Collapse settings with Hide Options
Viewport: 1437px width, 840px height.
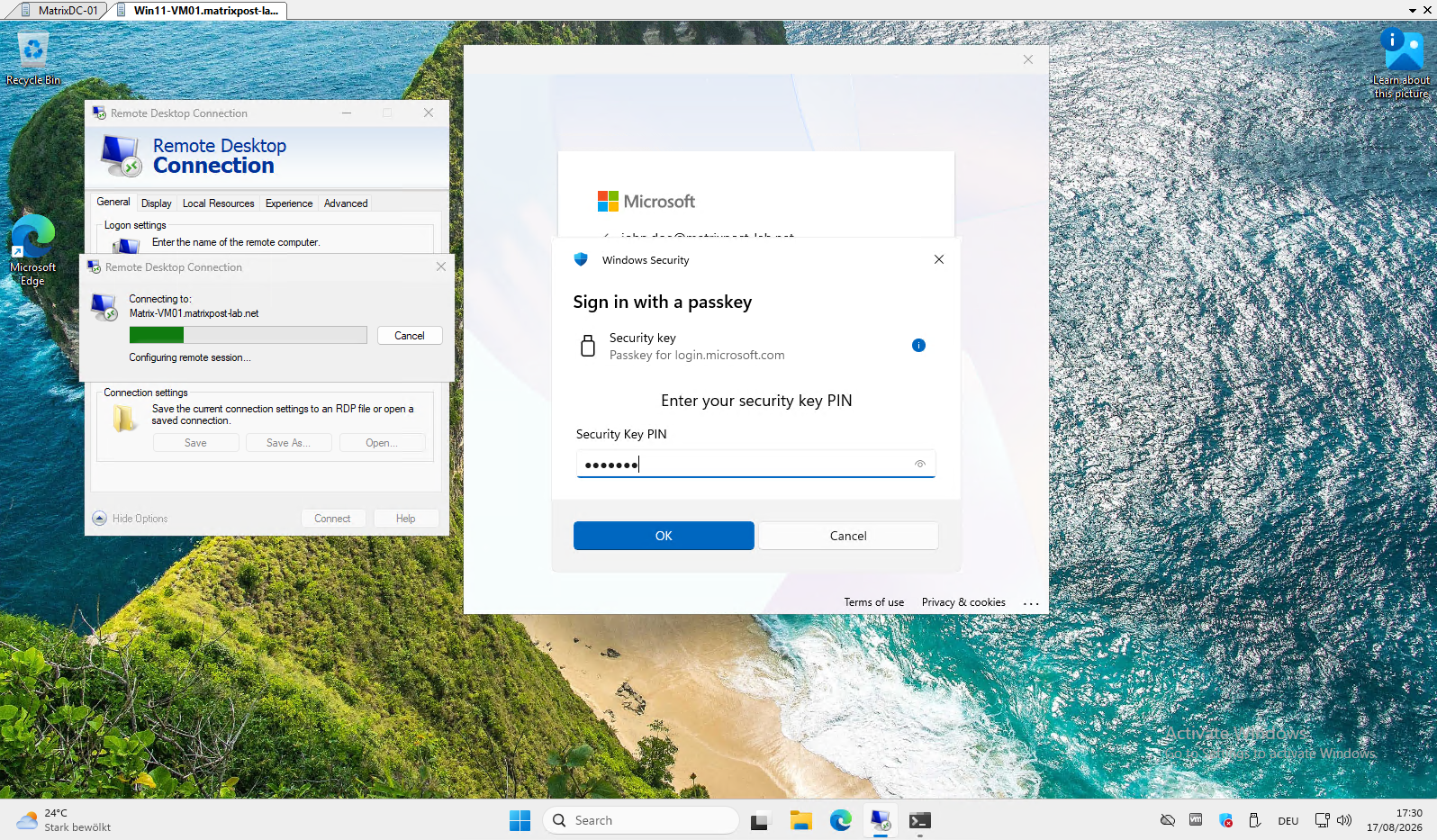point(131,519)
